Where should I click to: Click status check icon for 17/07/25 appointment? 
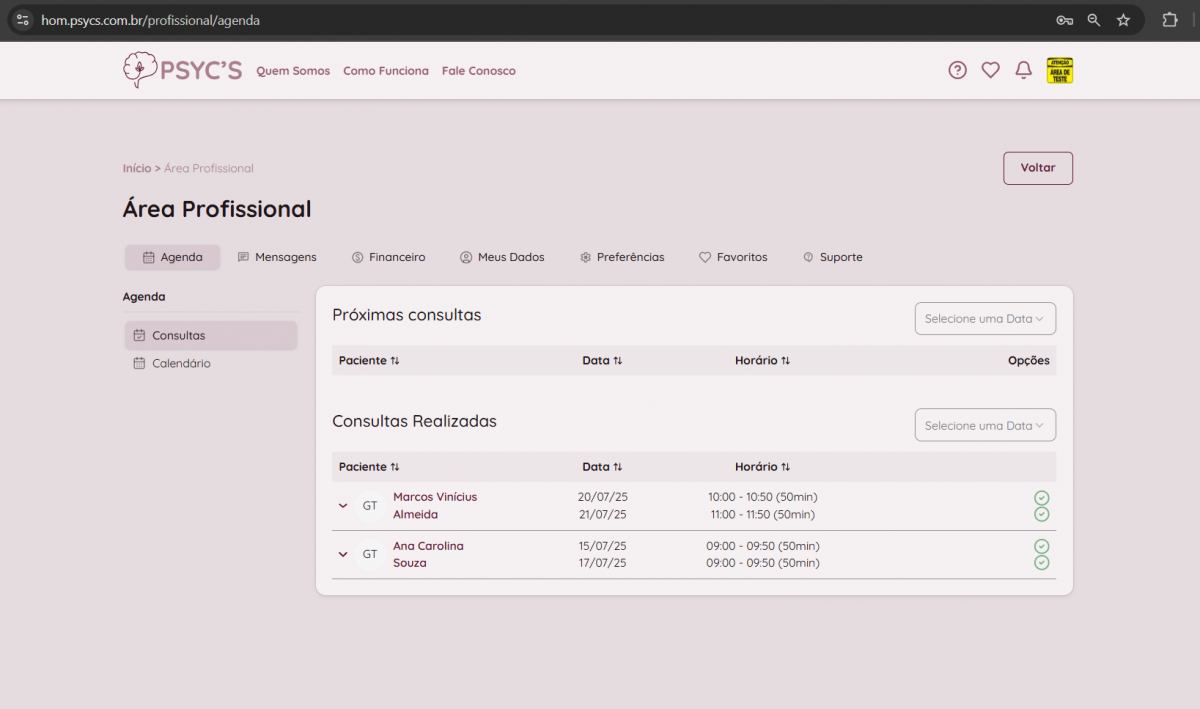1041,563
